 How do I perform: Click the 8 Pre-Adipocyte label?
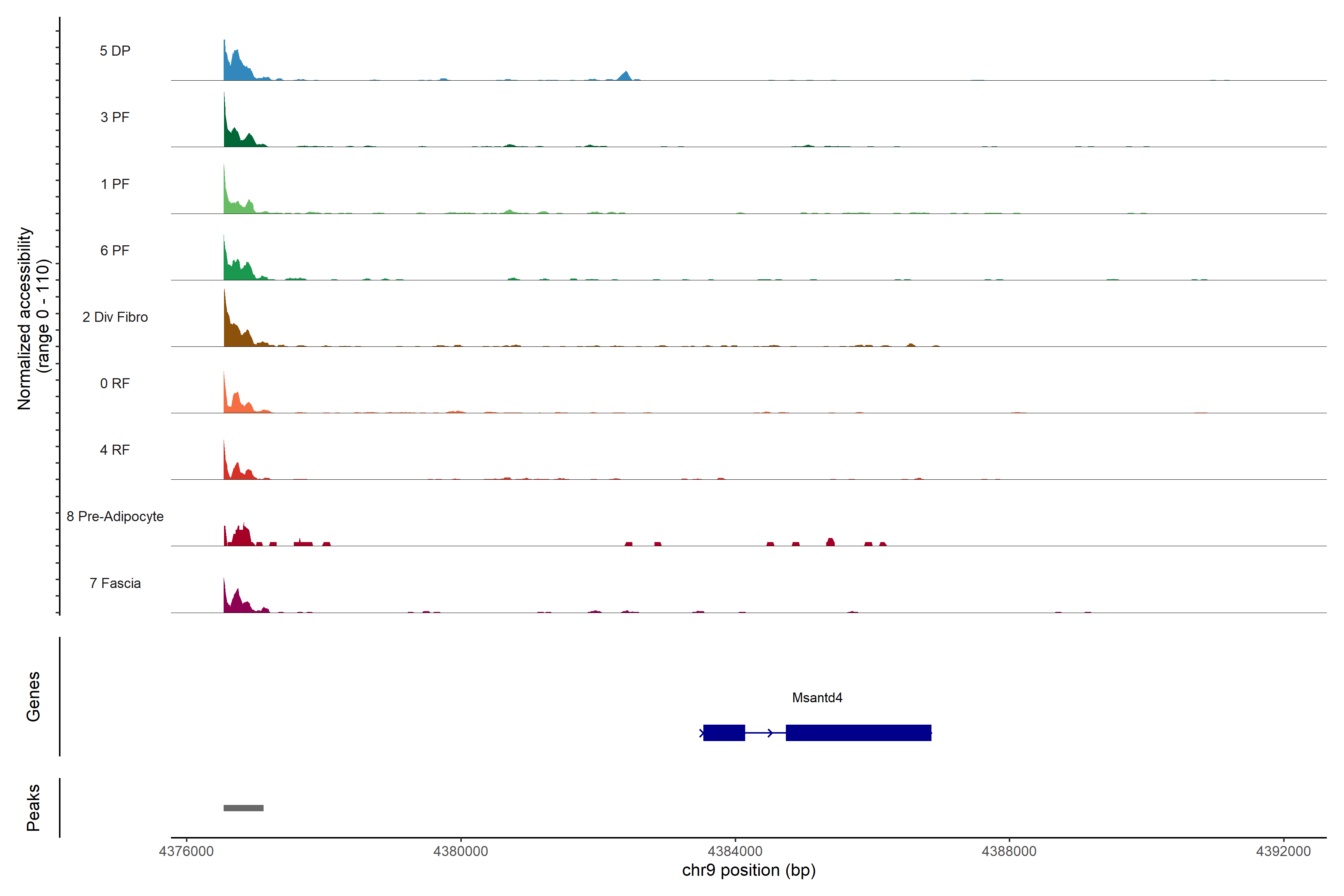click(115, 517)
